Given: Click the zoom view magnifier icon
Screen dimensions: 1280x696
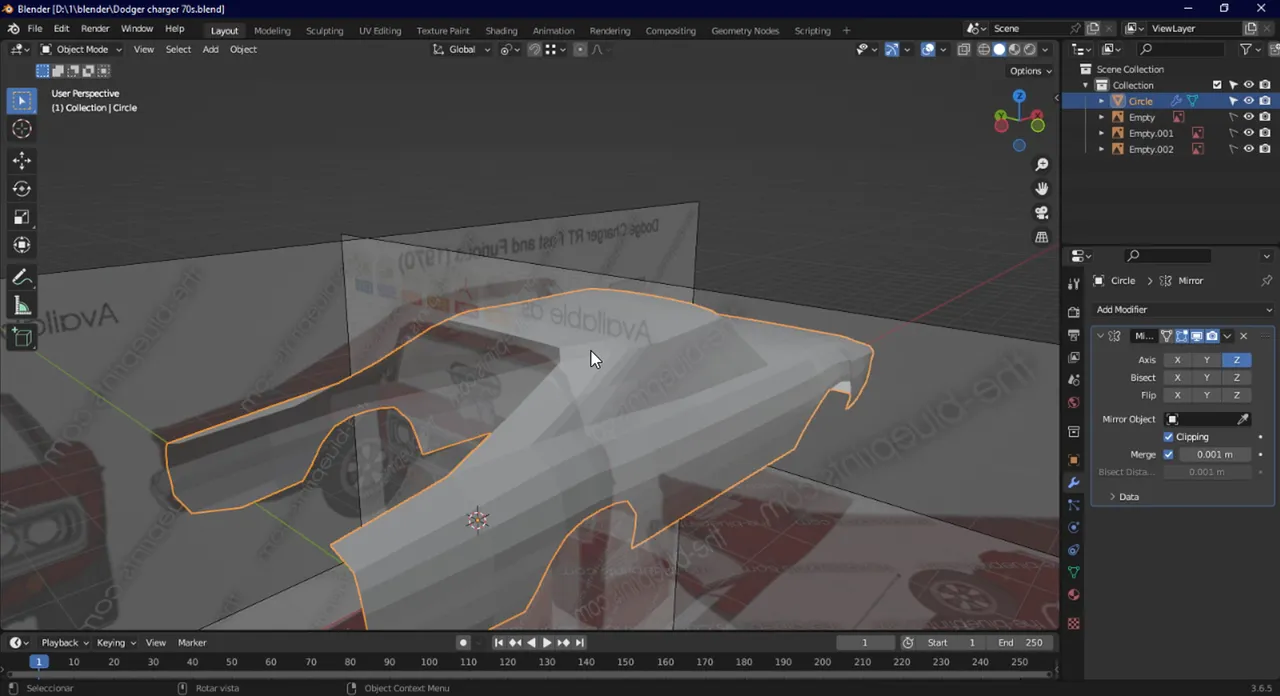Looking at the screenshot, I should click(x=1042, y=164).
